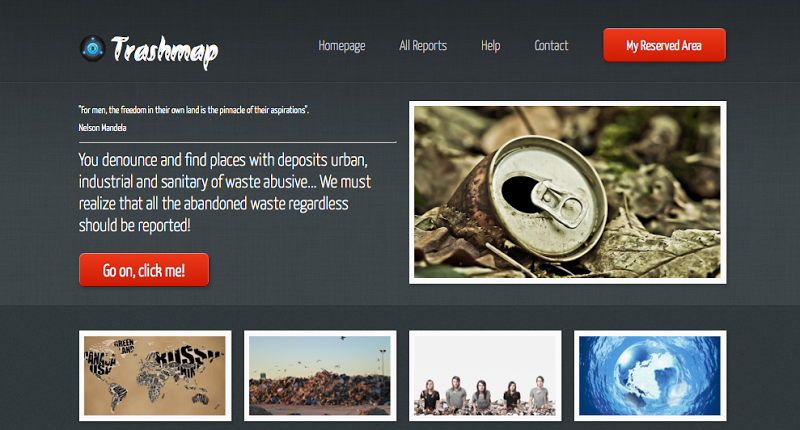This screenshot has height=430, width=800.
Task: Open the landfill with birds thumbnail
Action: (x=320, y=375)
